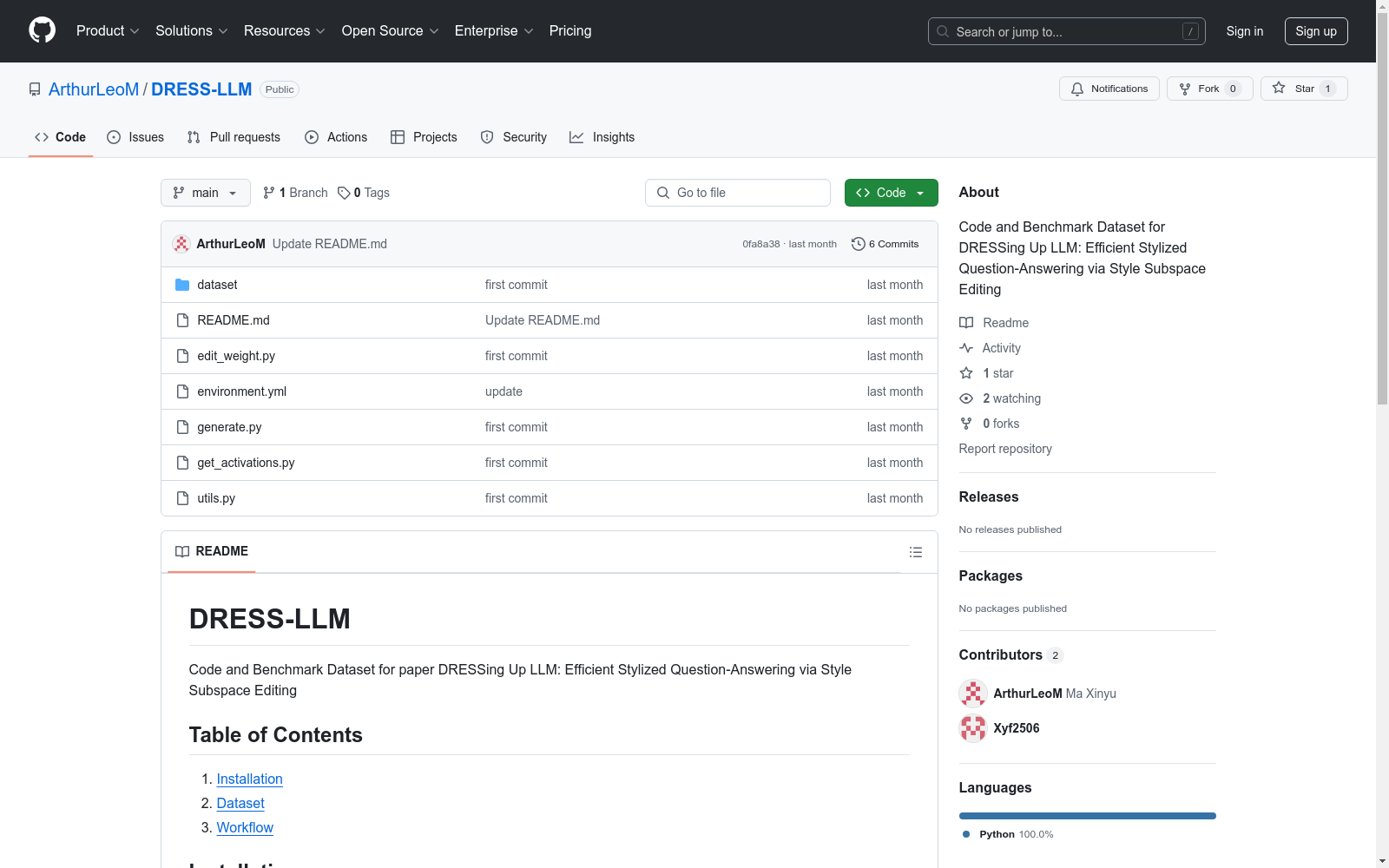Switch to the Insights tab

pos(602,137)
